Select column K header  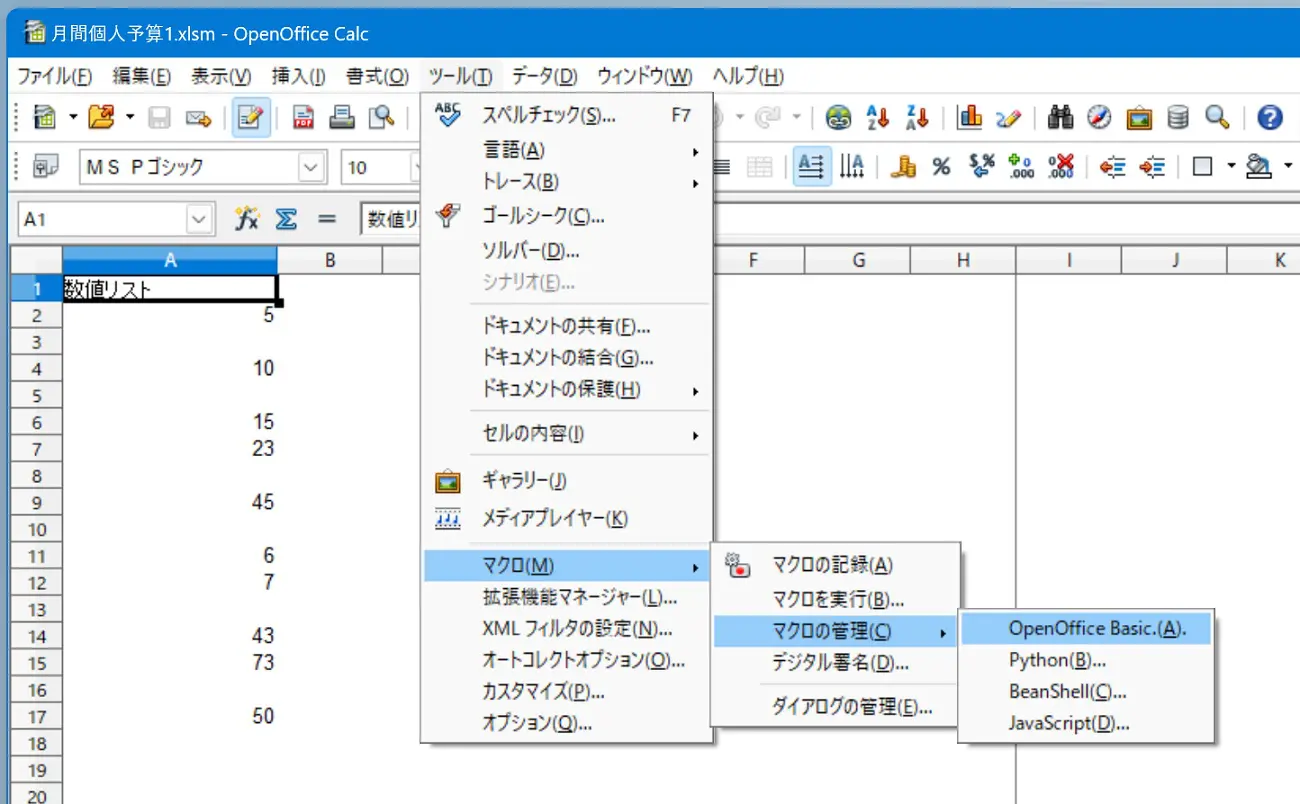(x=1280, y=260)
